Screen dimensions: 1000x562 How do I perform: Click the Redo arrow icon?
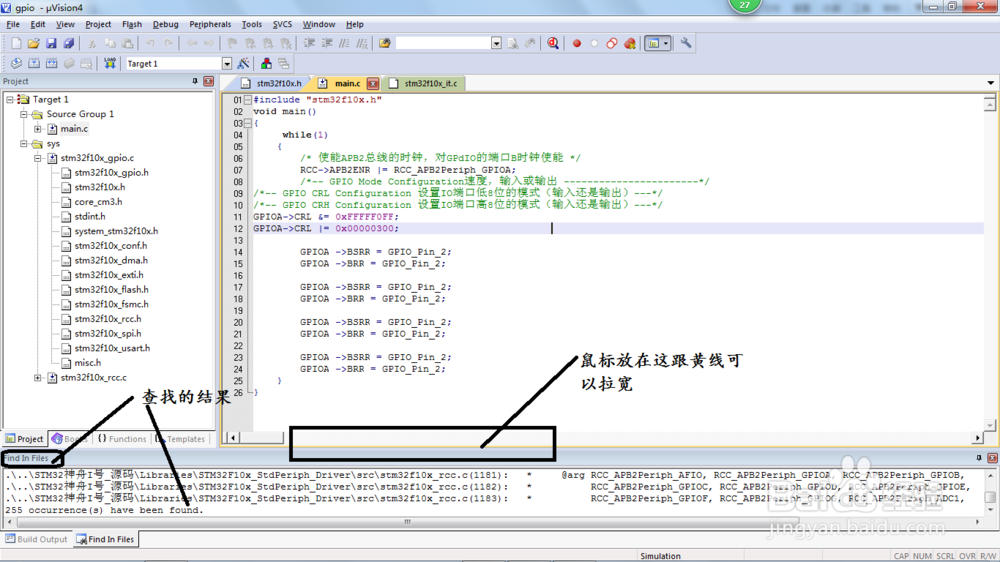[x=168, y=43]
